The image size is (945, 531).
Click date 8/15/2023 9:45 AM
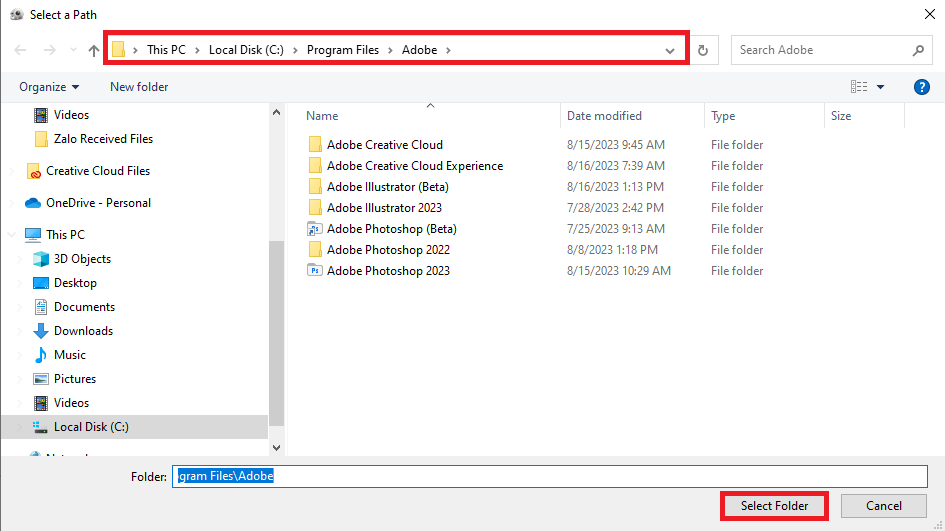point(615,145)
